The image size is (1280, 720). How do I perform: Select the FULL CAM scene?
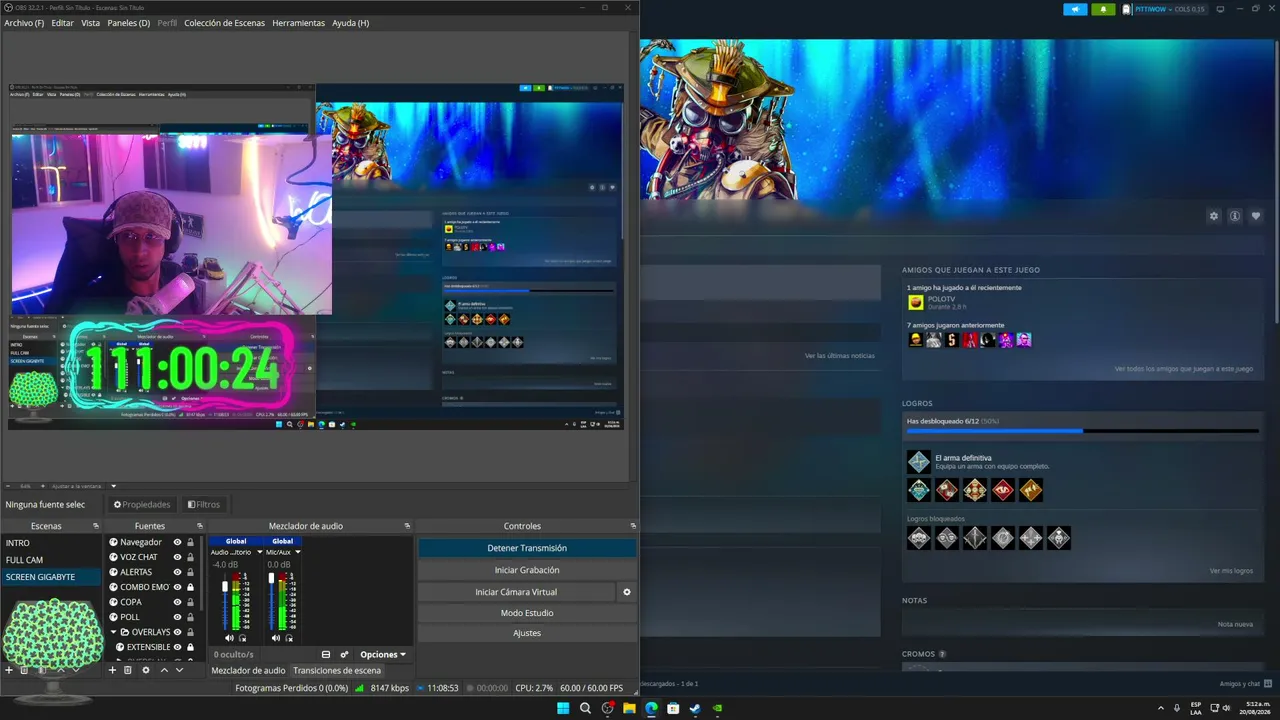click(x=51, y=560)
